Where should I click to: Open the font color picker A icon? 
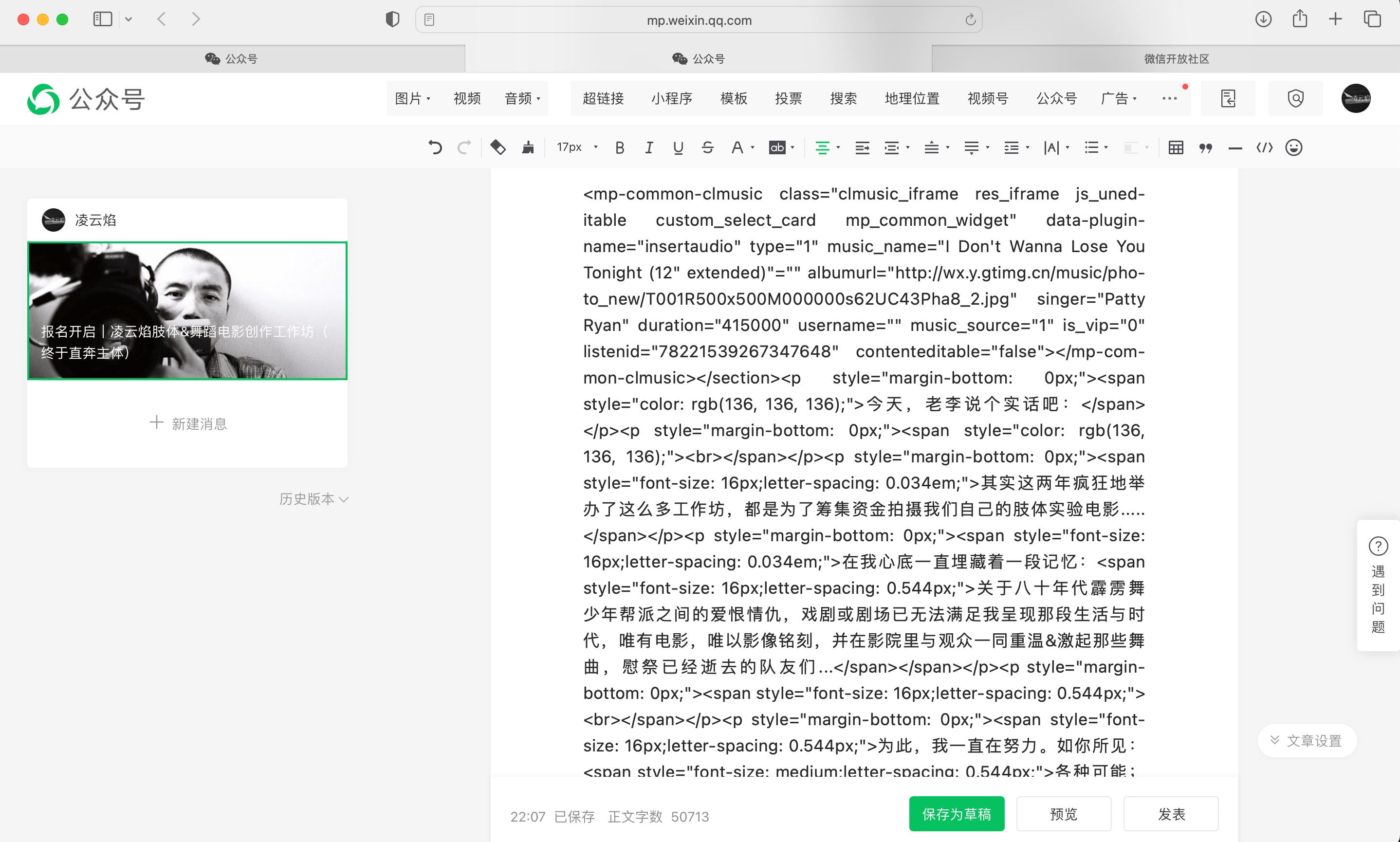737,147
